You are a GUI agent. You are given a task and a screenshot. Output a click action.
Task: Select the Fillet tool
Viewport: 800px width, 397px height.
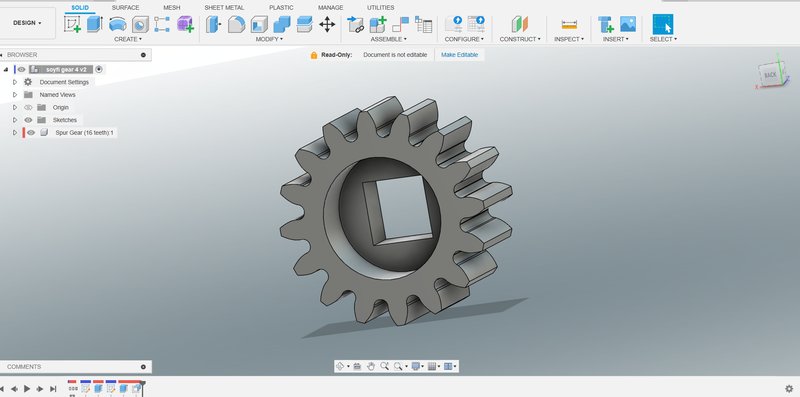pyautogui.click(x=236, y=24)
